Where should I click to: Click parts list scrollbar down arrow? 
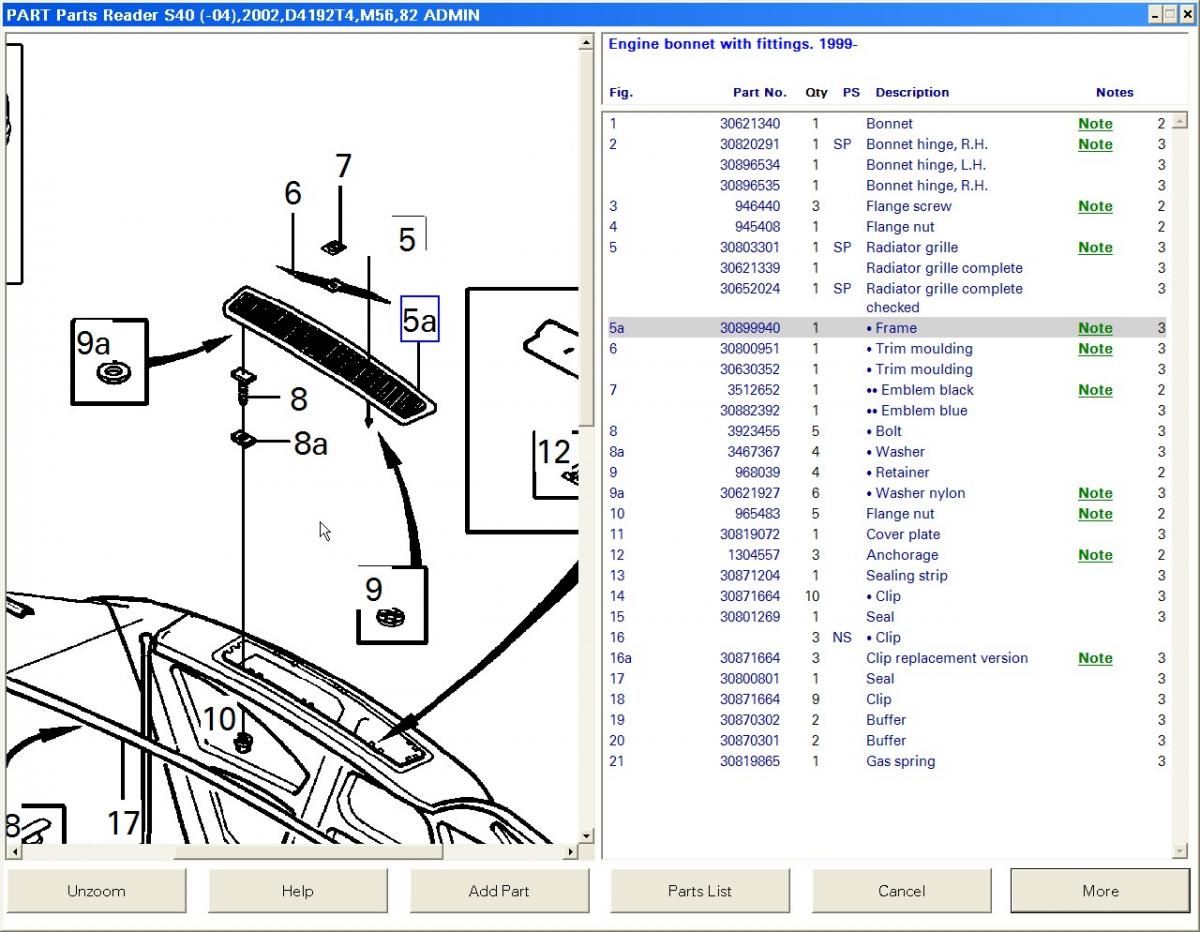[x=1181, y=851]
